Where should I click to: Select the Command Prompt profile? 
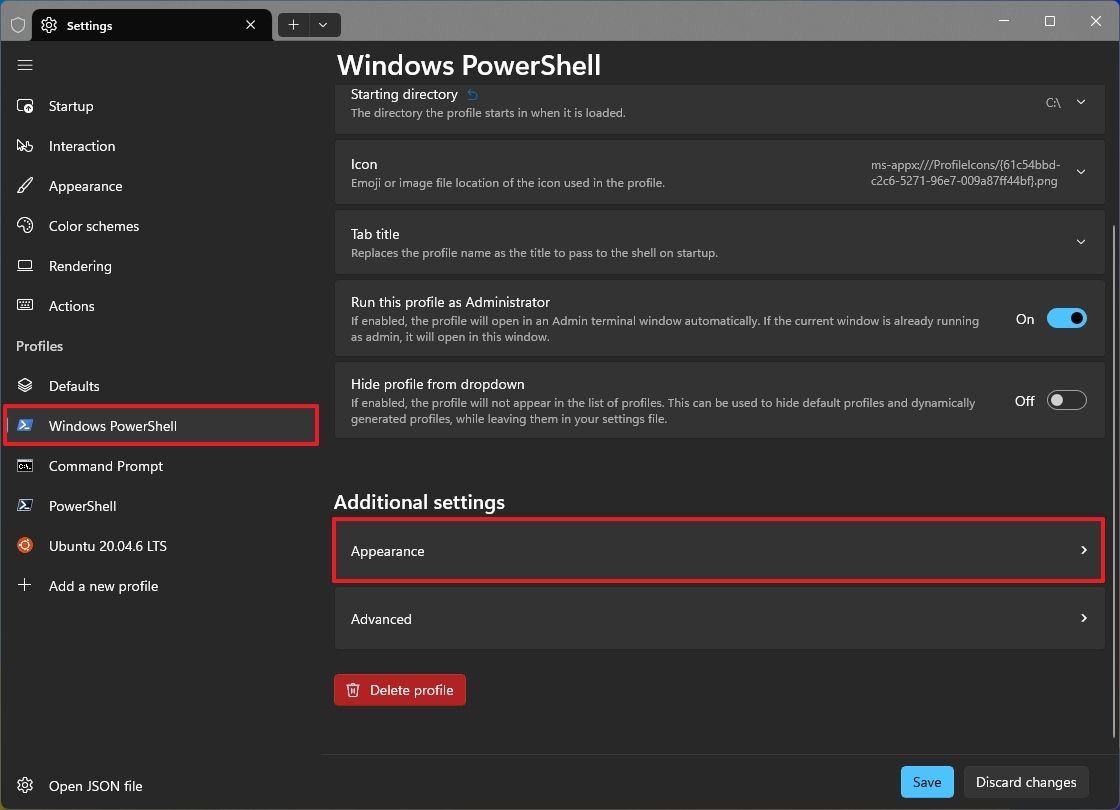[106, 466]
